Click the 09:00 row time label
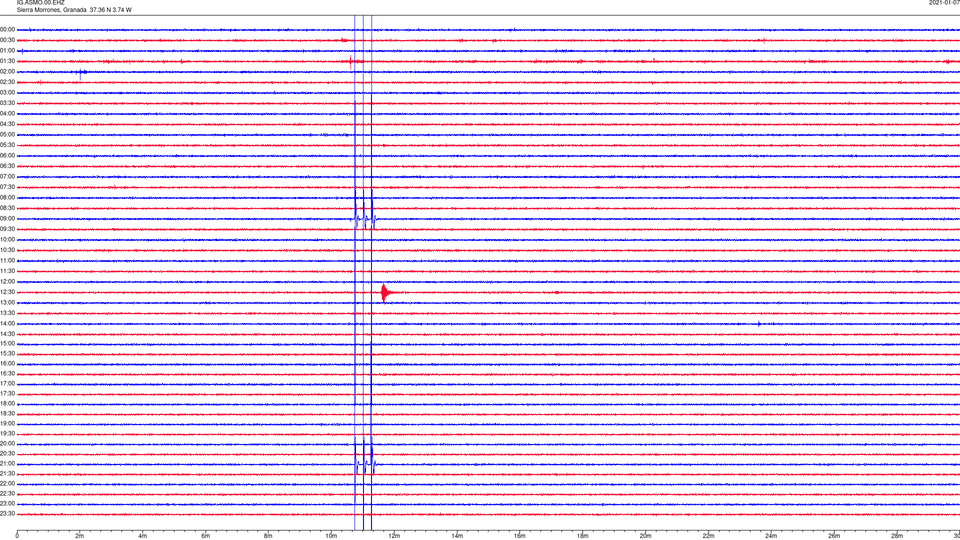 click(7, 219)
